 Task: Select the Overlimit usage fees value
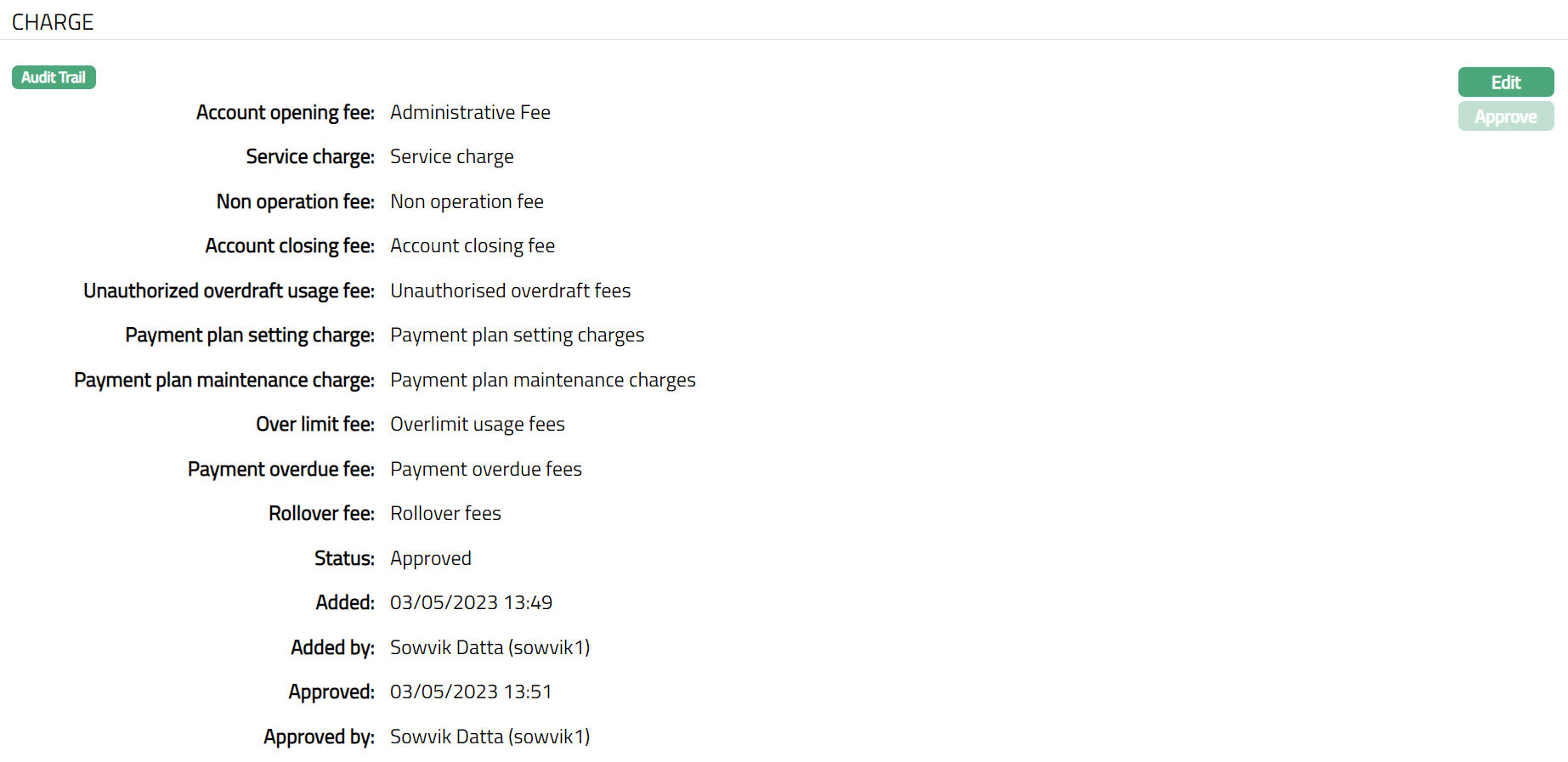click(477, 425)
